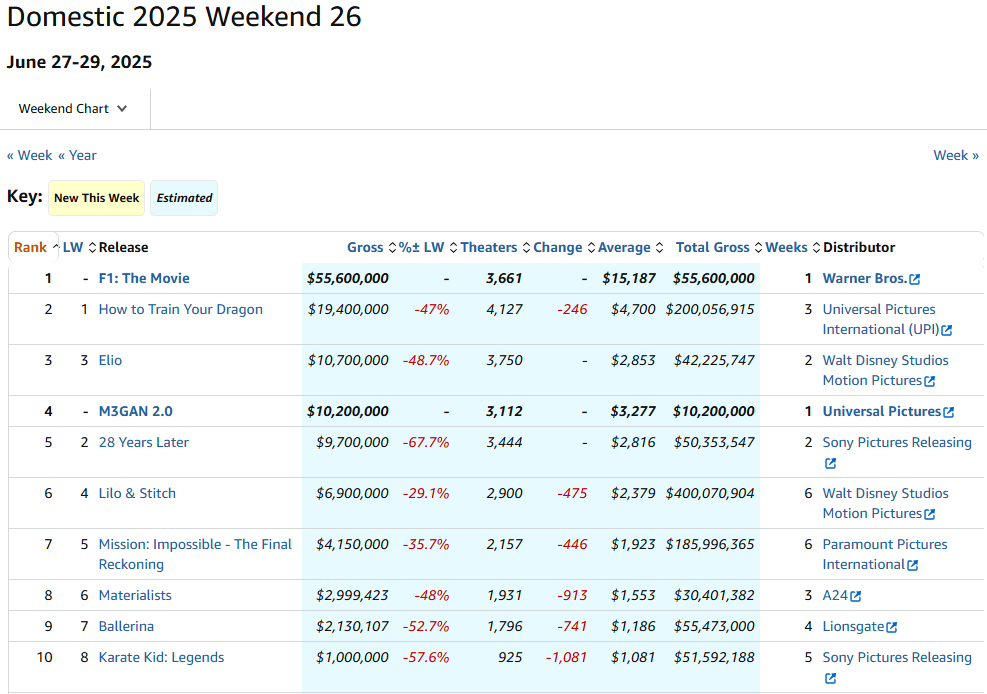Open M3GAN 2.0 release link
Screen dimensions: 987x694
click(135, 411)
